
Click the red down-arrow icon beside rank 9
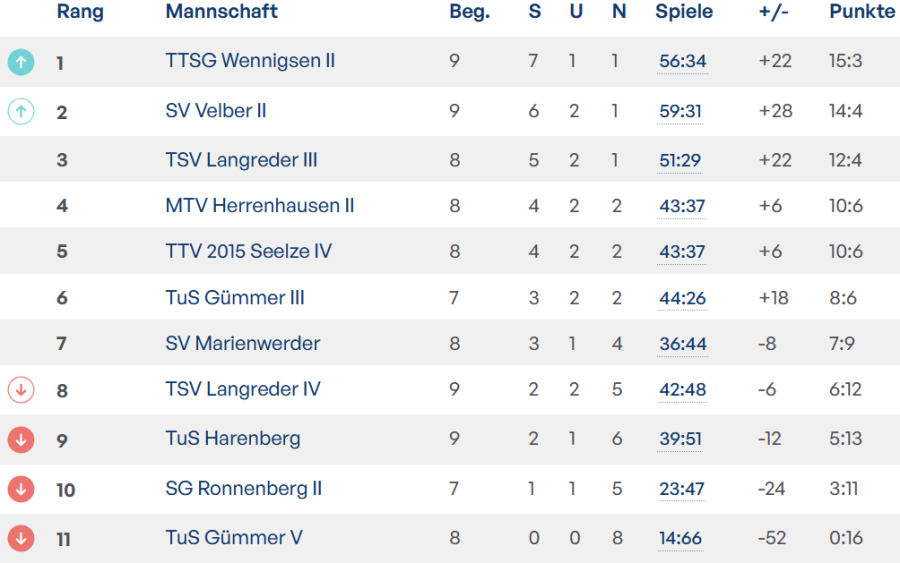point(21,439)
